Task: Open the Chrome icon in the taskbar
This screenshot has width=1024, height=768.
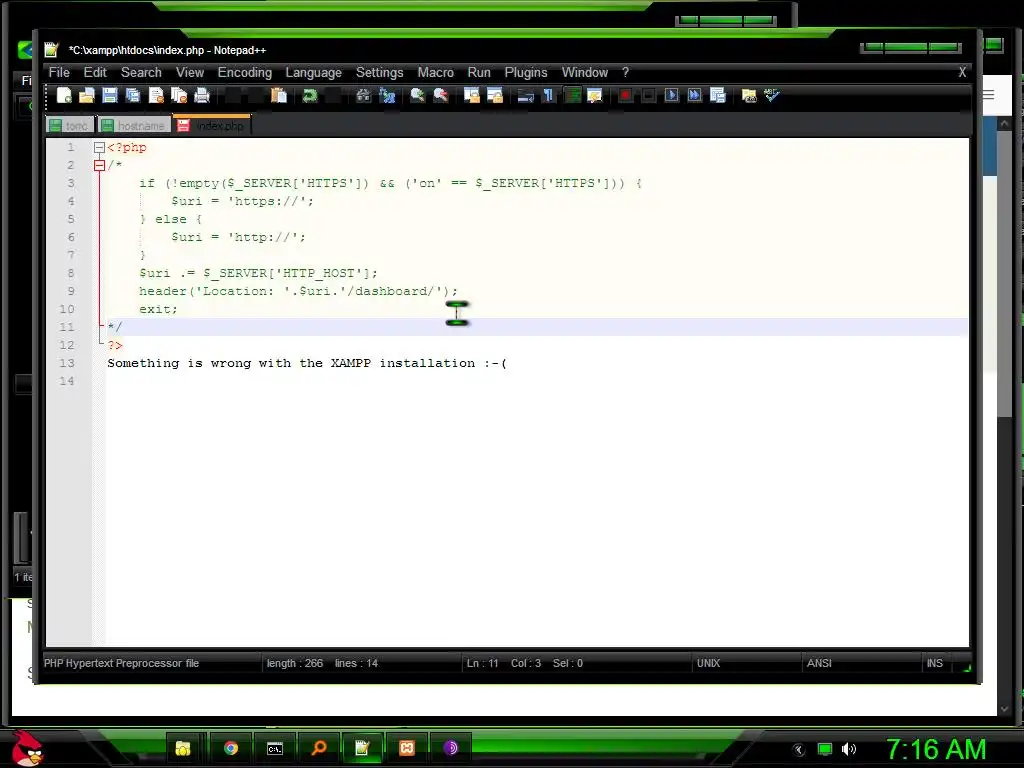Action: (231, 748)
